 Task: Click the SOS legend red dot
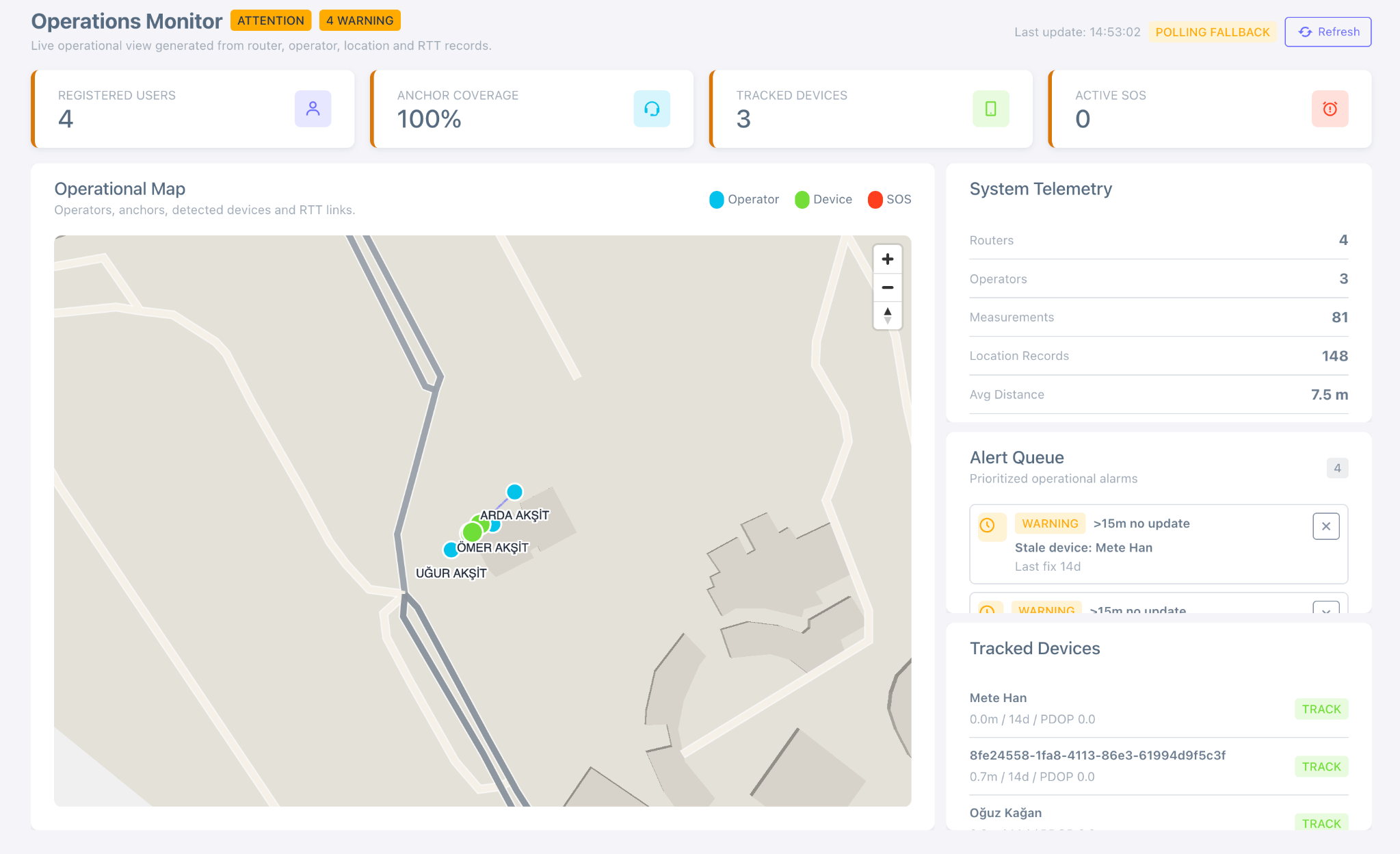pos(875,200)
